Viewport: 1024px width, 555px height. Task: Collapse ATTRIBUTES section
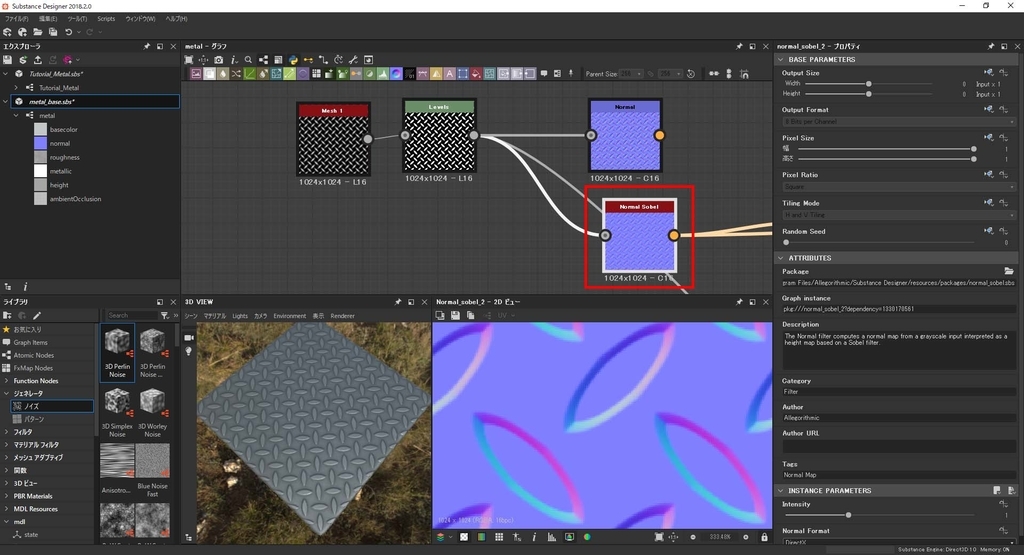point(780,258)
